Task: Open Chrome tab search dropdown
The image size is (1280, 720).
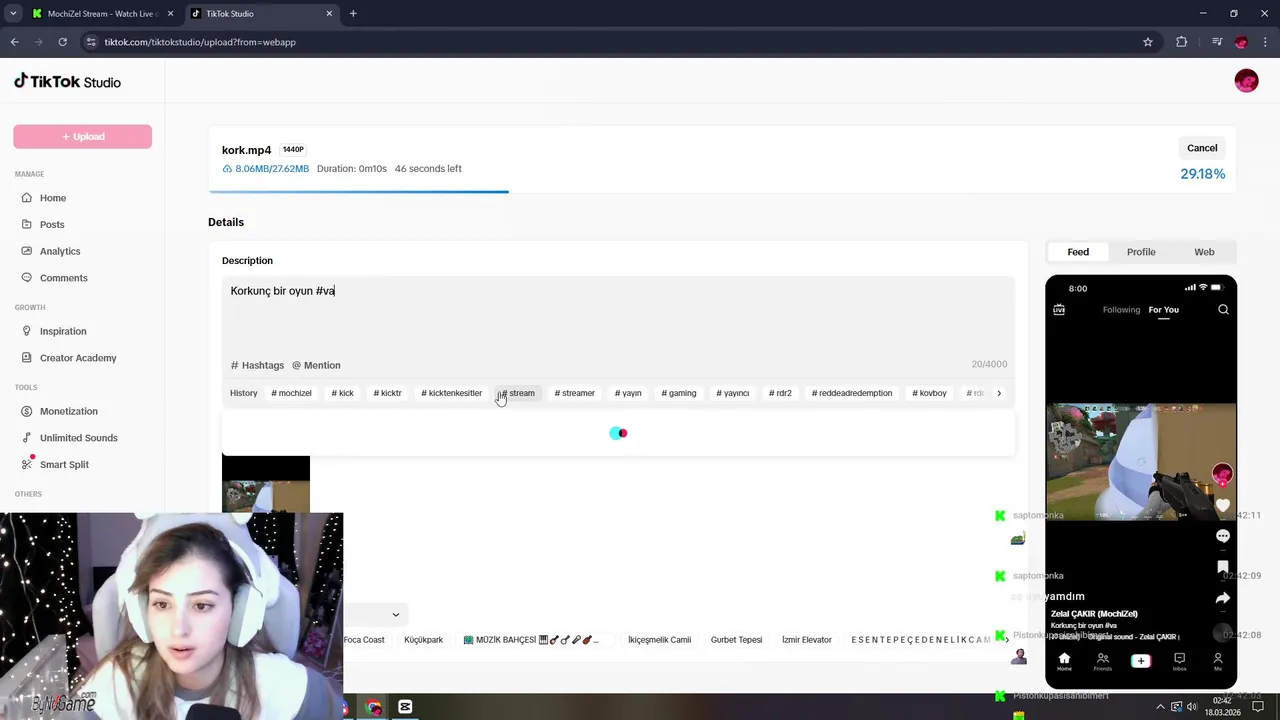Action: pos(13,14)
